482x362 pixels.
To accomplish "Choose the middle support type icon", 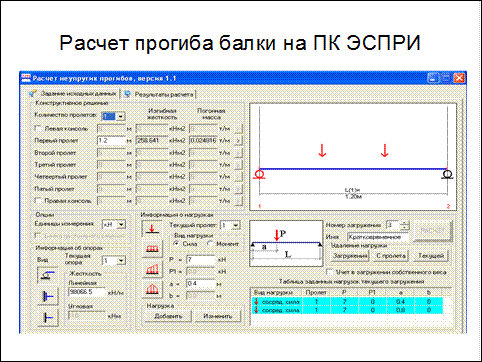I will click(47, 296).
